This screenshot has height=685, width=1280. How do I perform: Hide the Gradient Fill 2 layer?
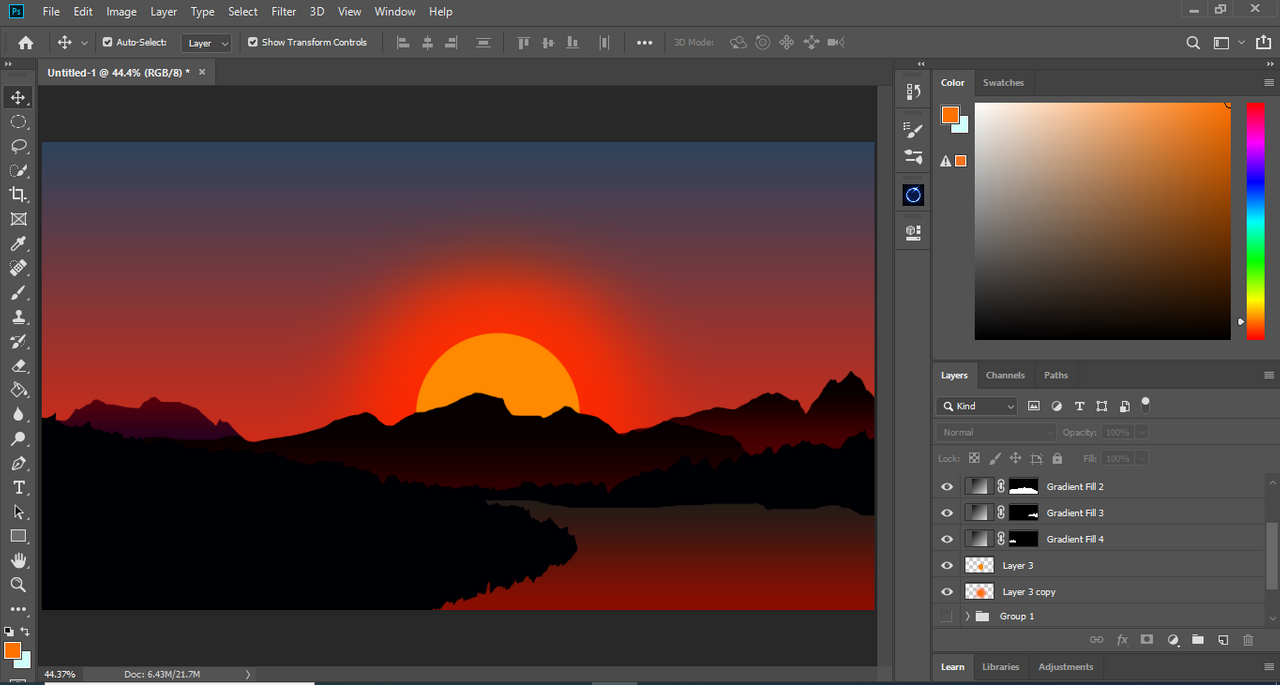[x=947, y=487]
